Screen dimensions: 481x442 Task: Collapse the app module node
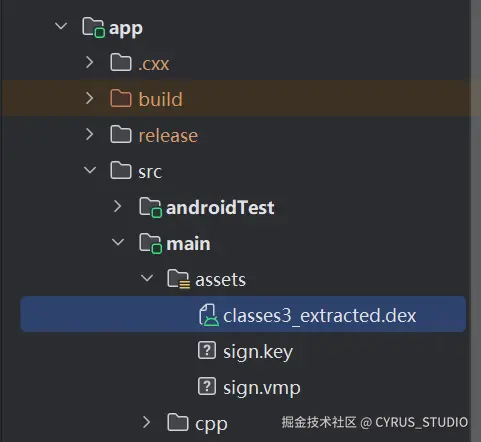[x=61, y=26]
